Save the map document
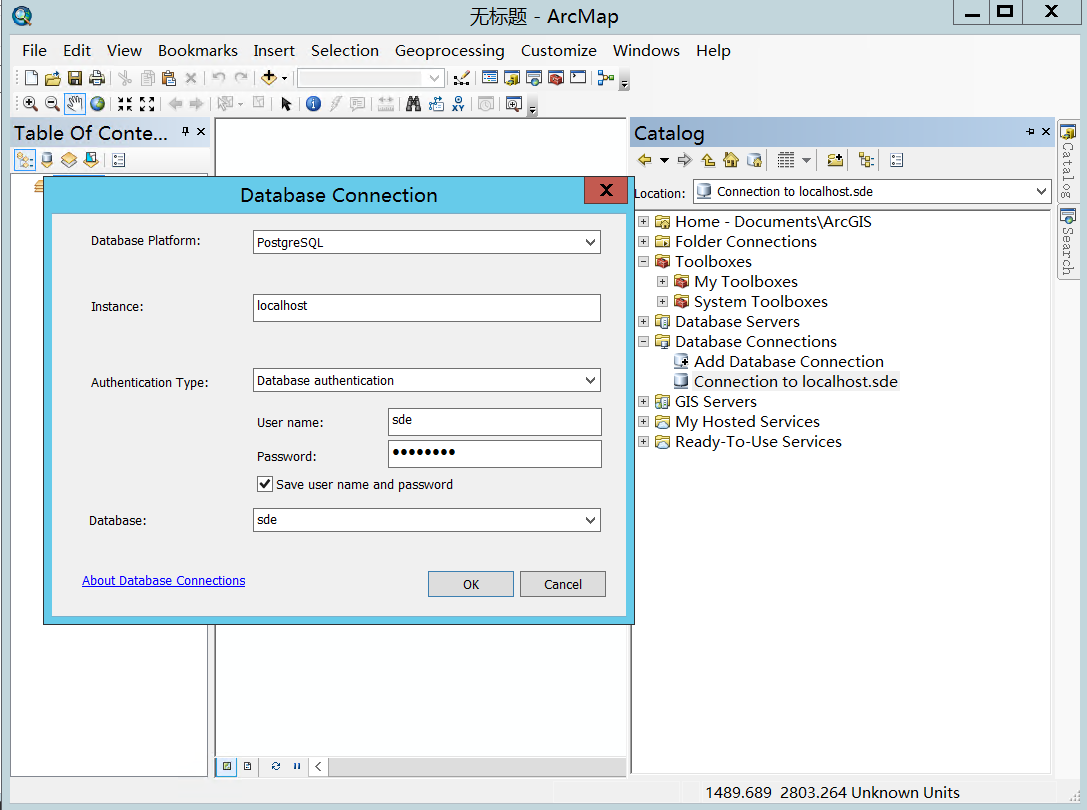1087x810 pixels. pos(75,78)
